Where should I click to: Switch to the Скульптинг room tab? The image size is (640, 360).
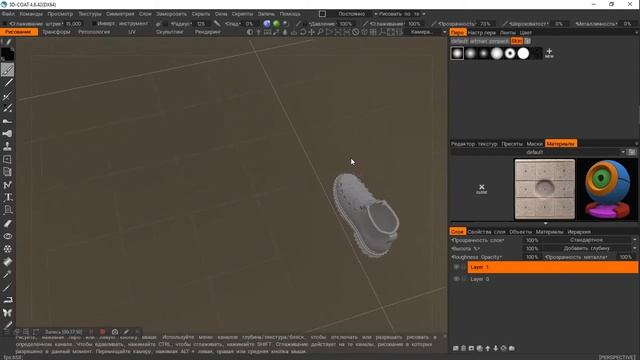tap(169, 32)
